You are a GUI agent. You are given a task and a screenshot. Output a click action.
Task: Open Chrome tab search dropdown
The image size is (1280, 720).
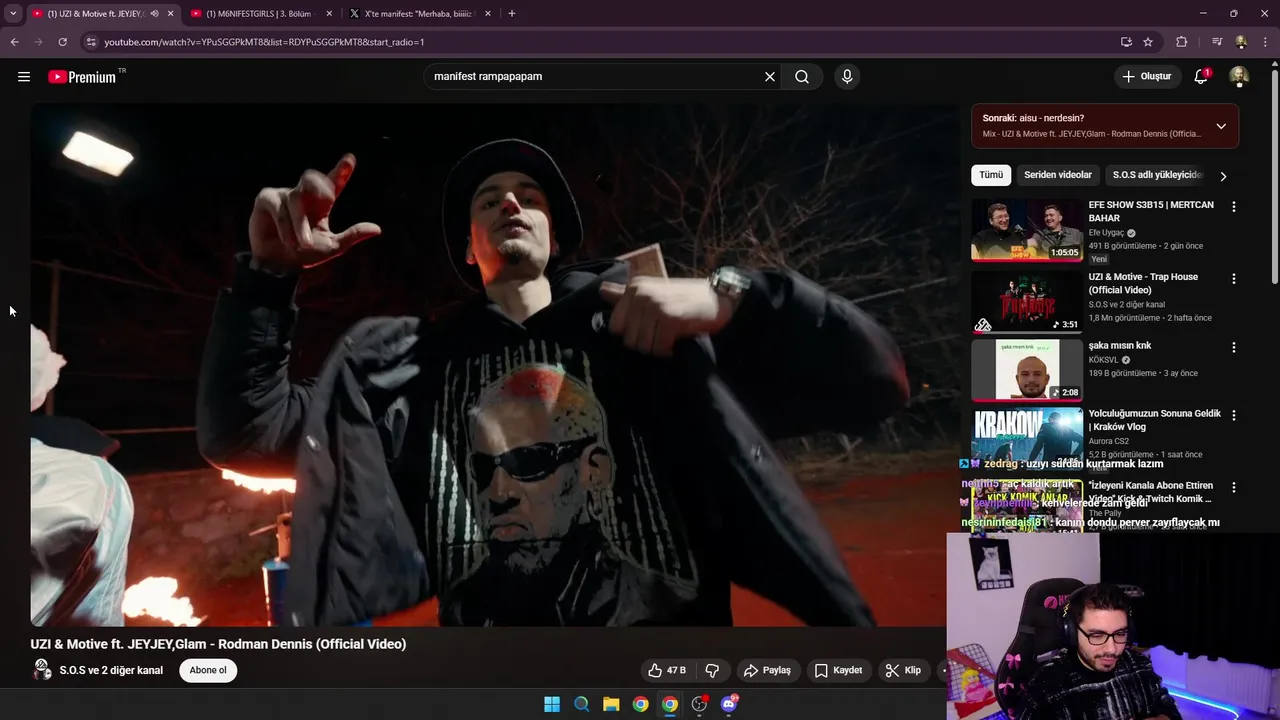pos(13,14)
